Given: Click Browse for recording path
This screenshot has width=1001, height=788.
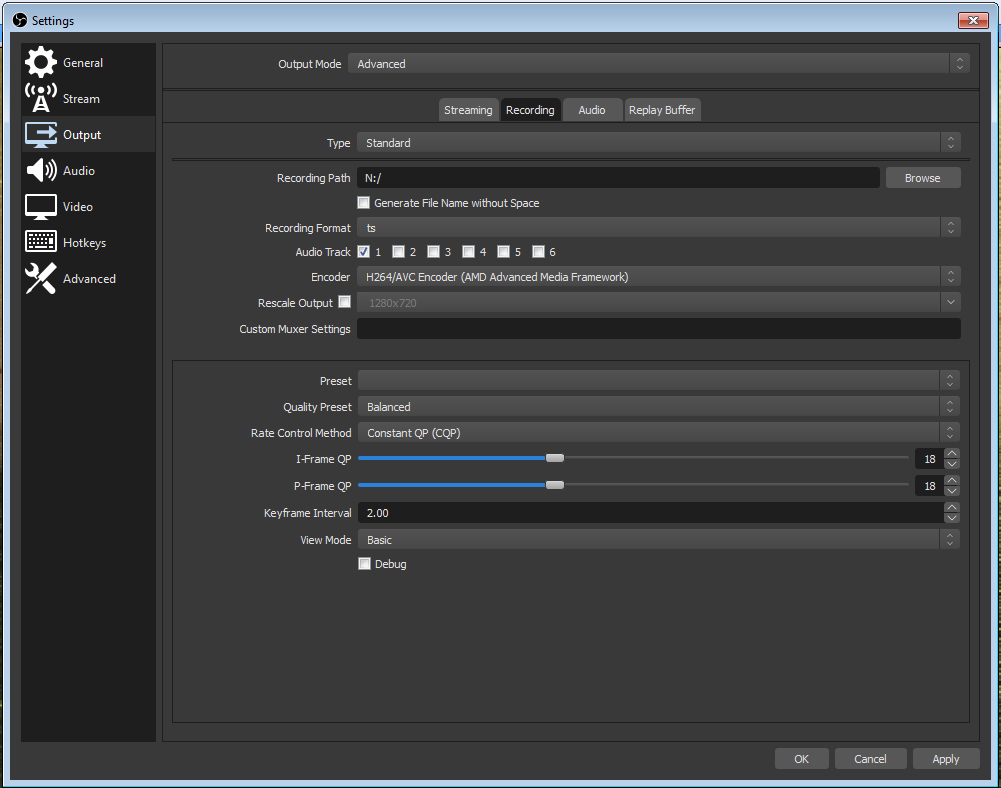Looking at the screenshot, I should point(922,178).
